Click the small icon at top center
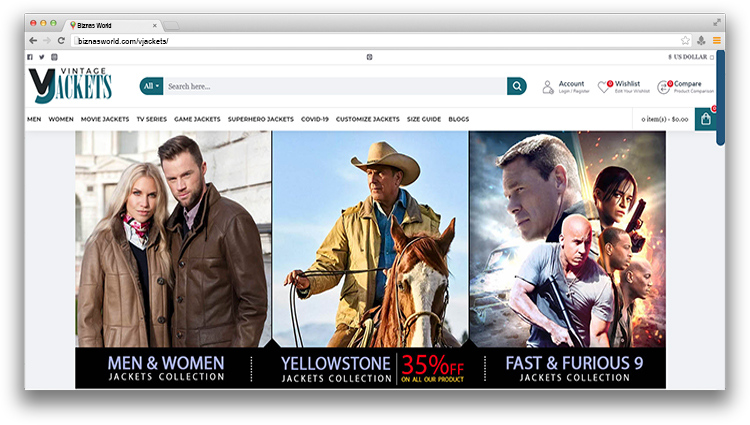Viewport: 750px width, 425px height. [369, 57]
